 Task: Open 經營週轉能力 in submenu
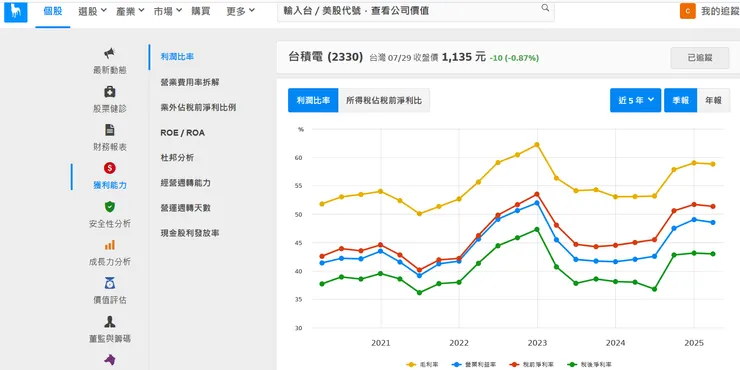185,183
